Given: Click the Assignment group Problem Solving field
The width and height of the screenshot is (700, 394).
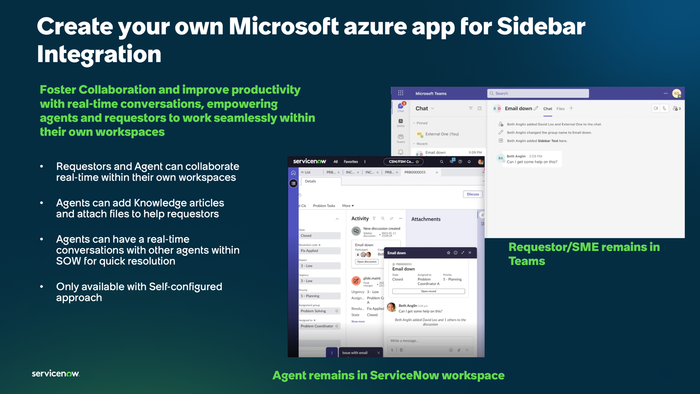Looking at the screenshot, I should click(x=320, y=311).
